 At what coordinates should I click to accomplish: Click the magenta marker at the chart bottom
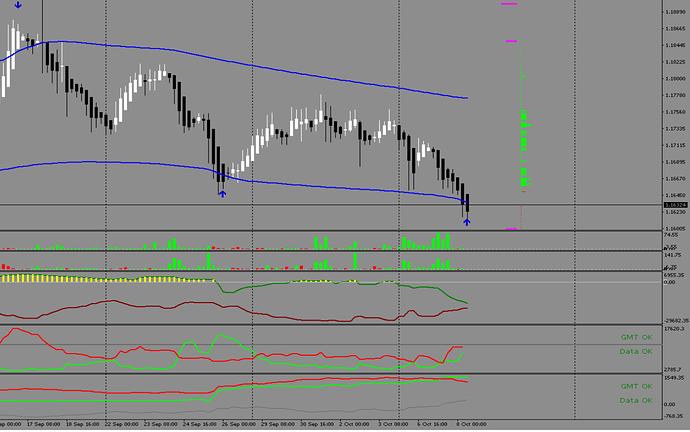coord(511,229)
